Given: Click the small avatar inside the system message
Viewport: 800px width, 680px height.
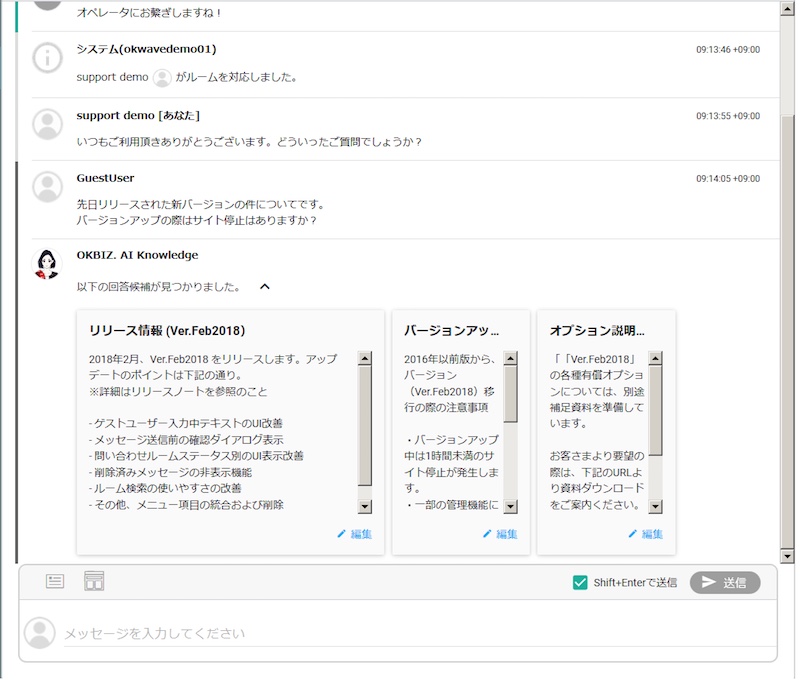Looking at the screenshot, I should (x=162, y=77).
